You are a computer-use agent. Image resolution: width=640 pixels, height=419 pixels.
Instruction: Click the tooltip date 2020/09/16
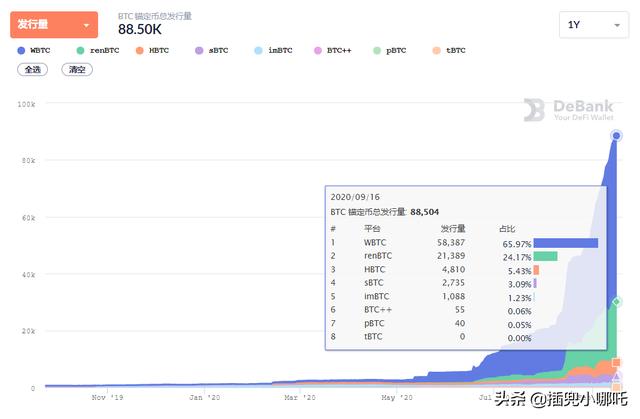(355, 197)
